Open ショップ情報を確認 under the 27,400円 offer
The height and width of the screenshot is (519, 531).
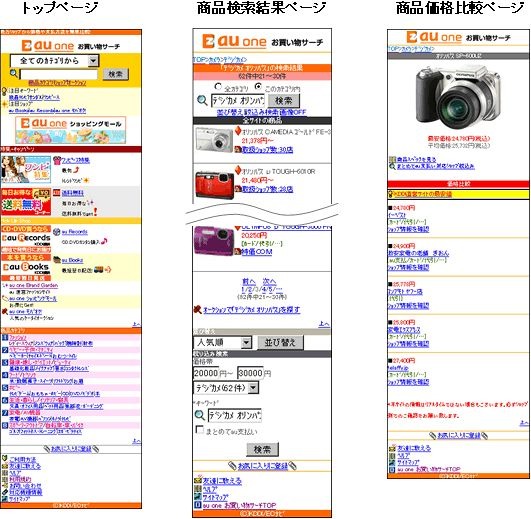coord(408,382)
